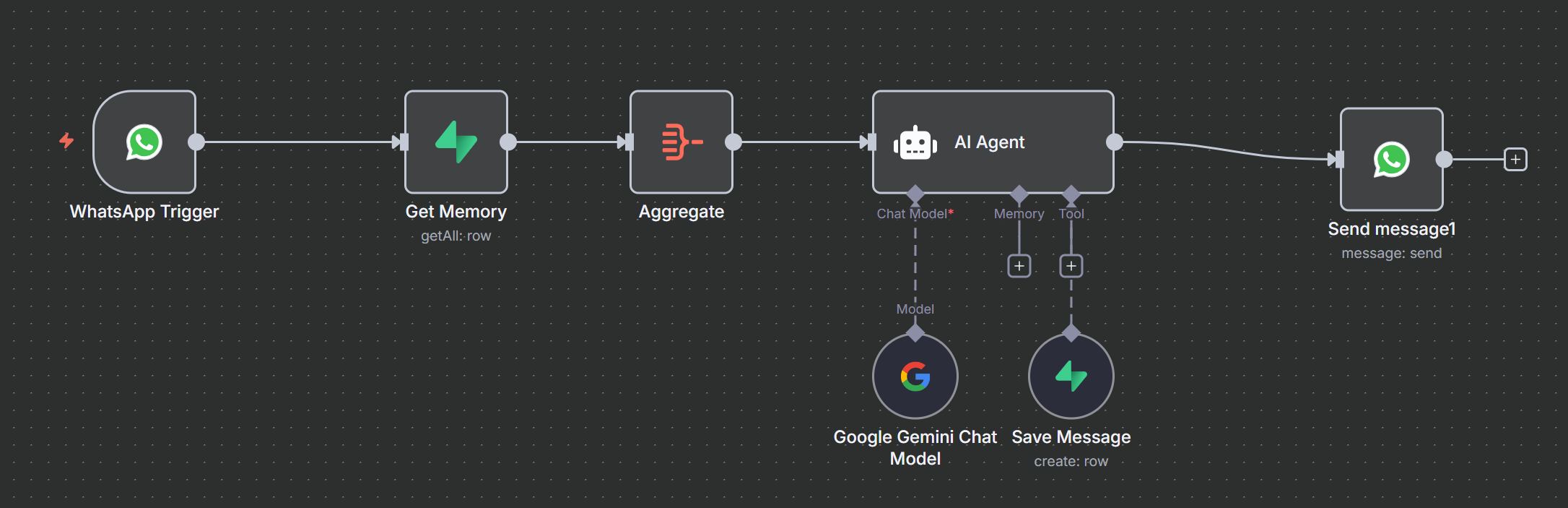Add a node after Send message1
The width and height of the screenshot is (1568, 508).
point(1515,160)
